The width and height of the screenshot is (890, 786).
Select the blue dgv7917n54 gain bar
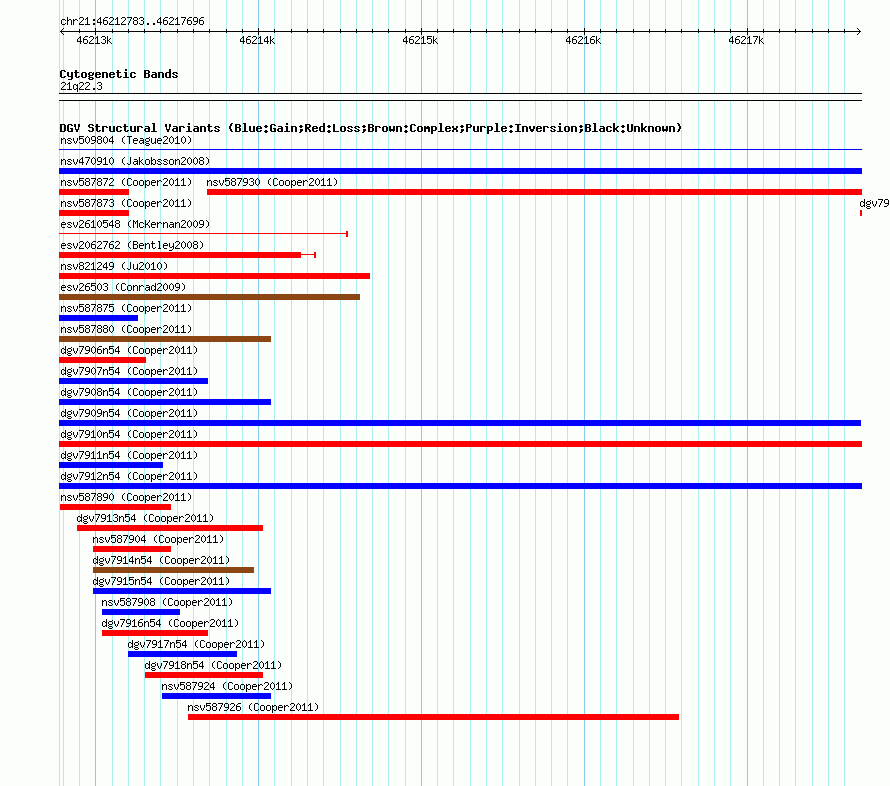tap(183, 654)
